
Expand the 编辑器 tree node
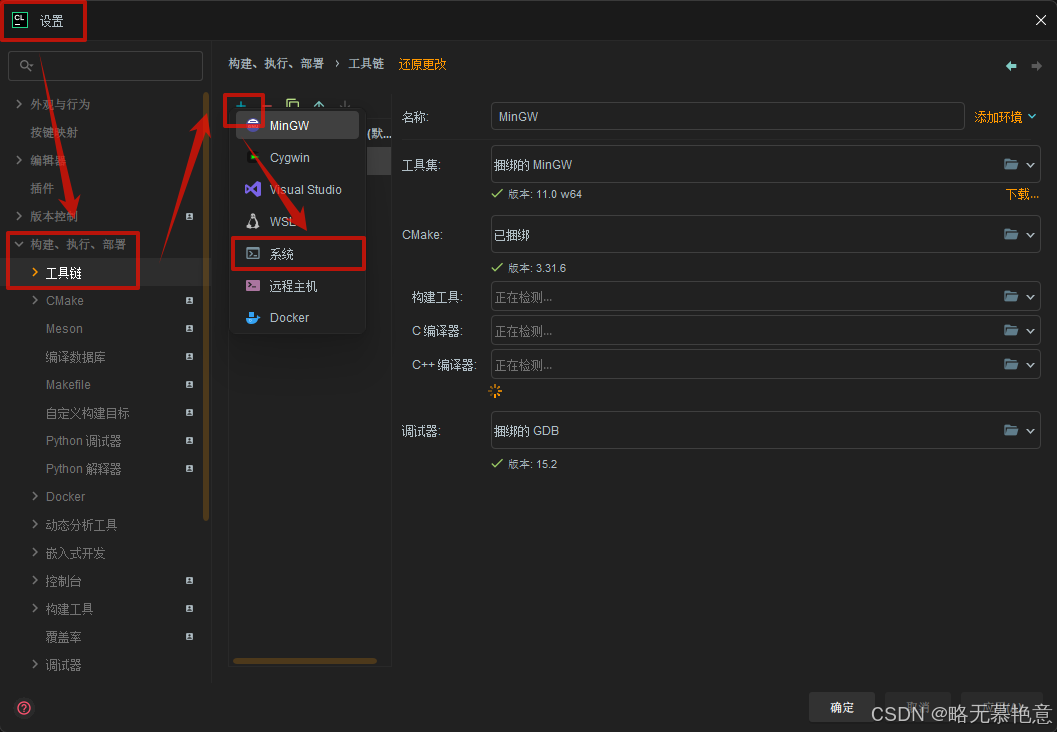(19, 160)
